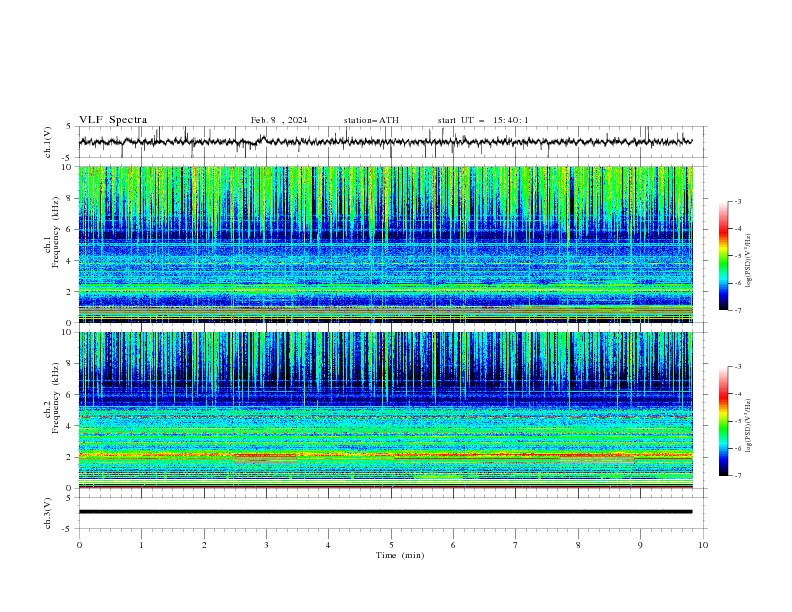Screen dimensions: 792x612
Task: Click the upper color bar "log(PSD)(V²/Hz)" label
Action: (x=748, y=261)
